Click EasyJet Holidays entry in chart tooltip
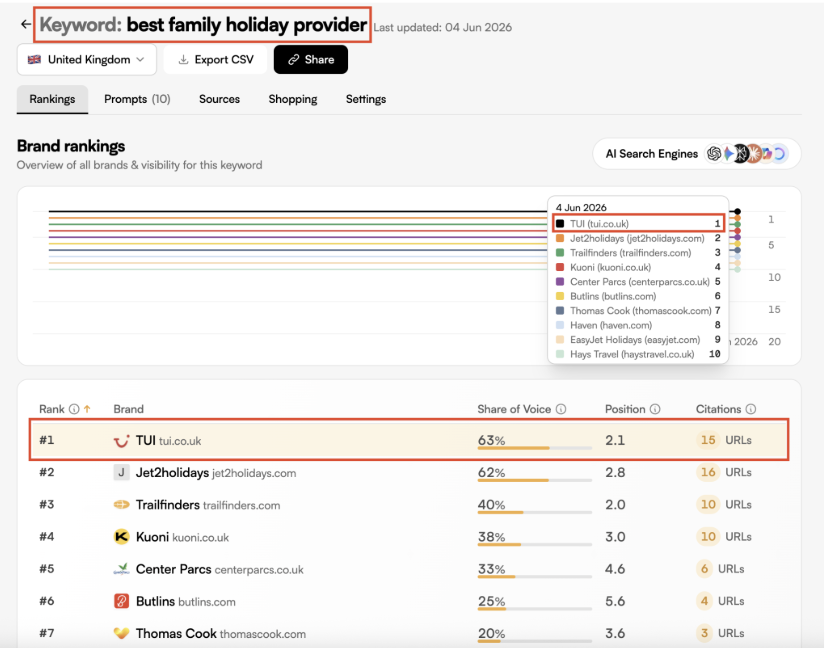This screenshot has width=825, height=648. [638, 339]
